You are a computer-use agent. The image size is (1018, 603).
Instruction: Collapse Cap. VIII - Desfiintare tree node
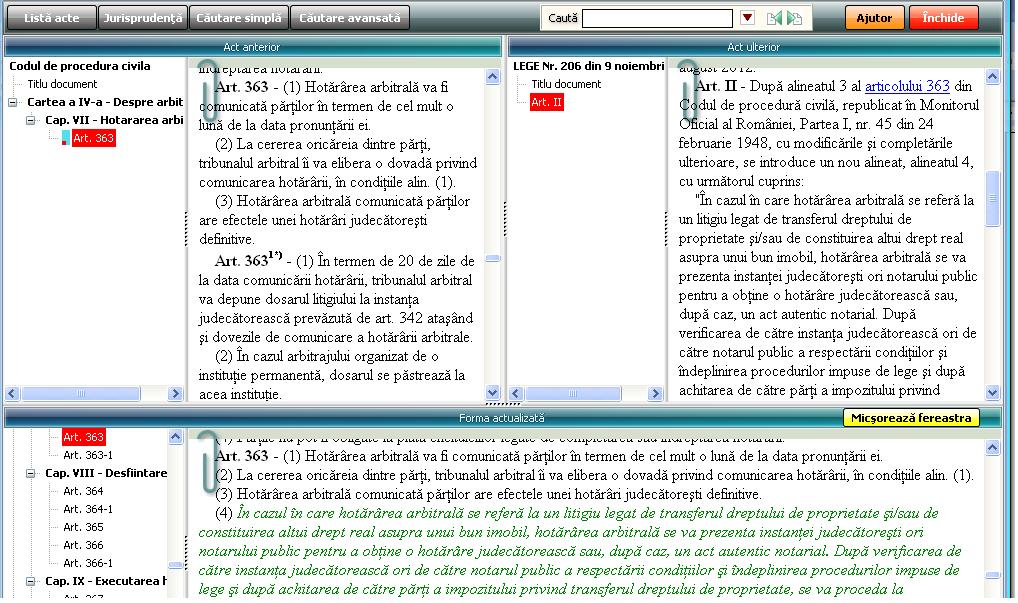click(31, 473)
